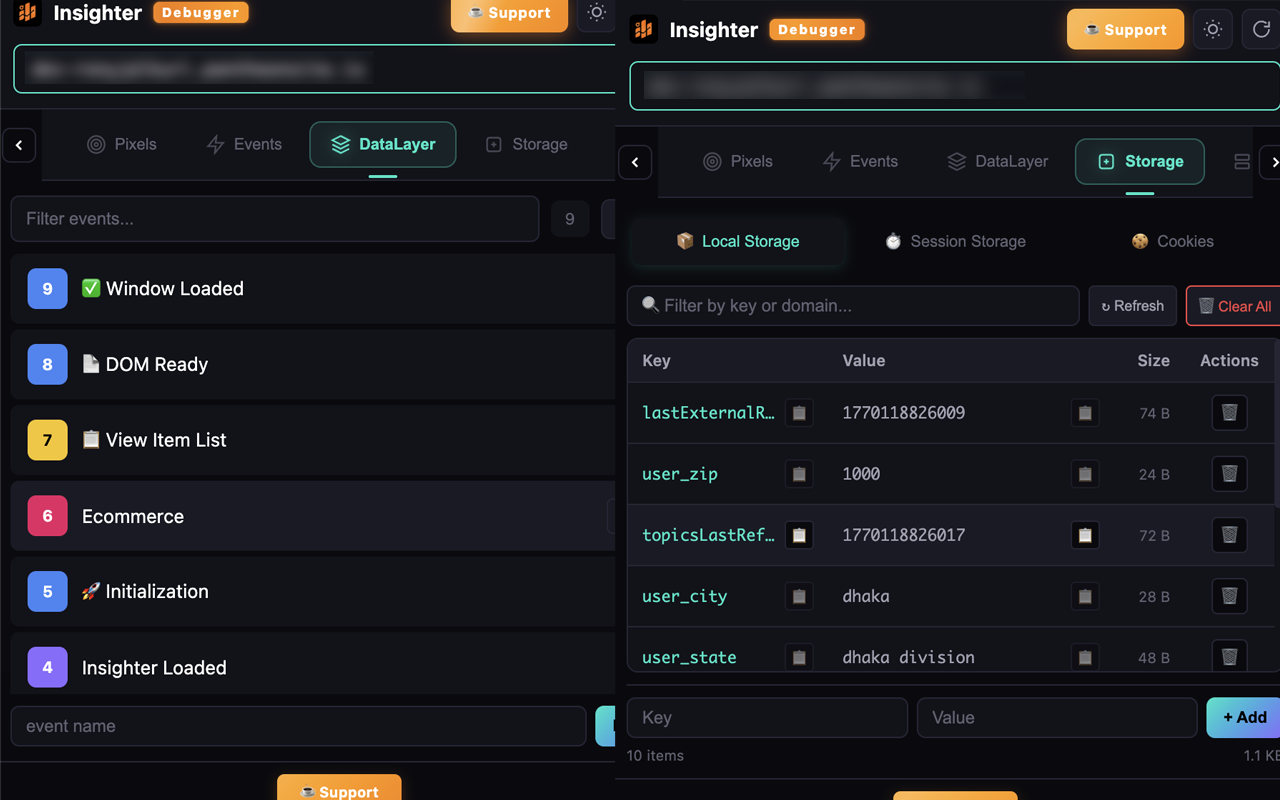Open Events tab in left panel
Image resolution: width=1280 pixels, height=800 pixels.
point(244,144)
